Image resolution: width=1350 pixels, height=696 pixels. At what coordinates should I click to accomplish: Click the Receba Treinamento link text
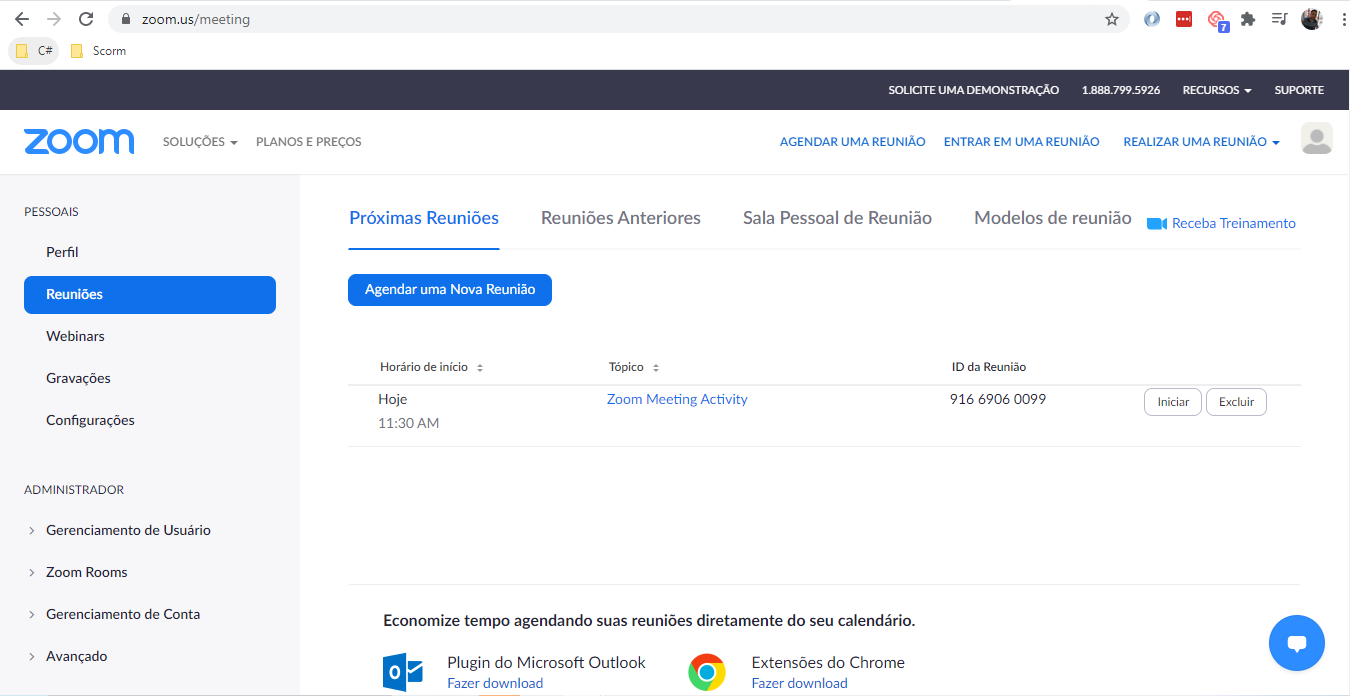[1234, 223]
